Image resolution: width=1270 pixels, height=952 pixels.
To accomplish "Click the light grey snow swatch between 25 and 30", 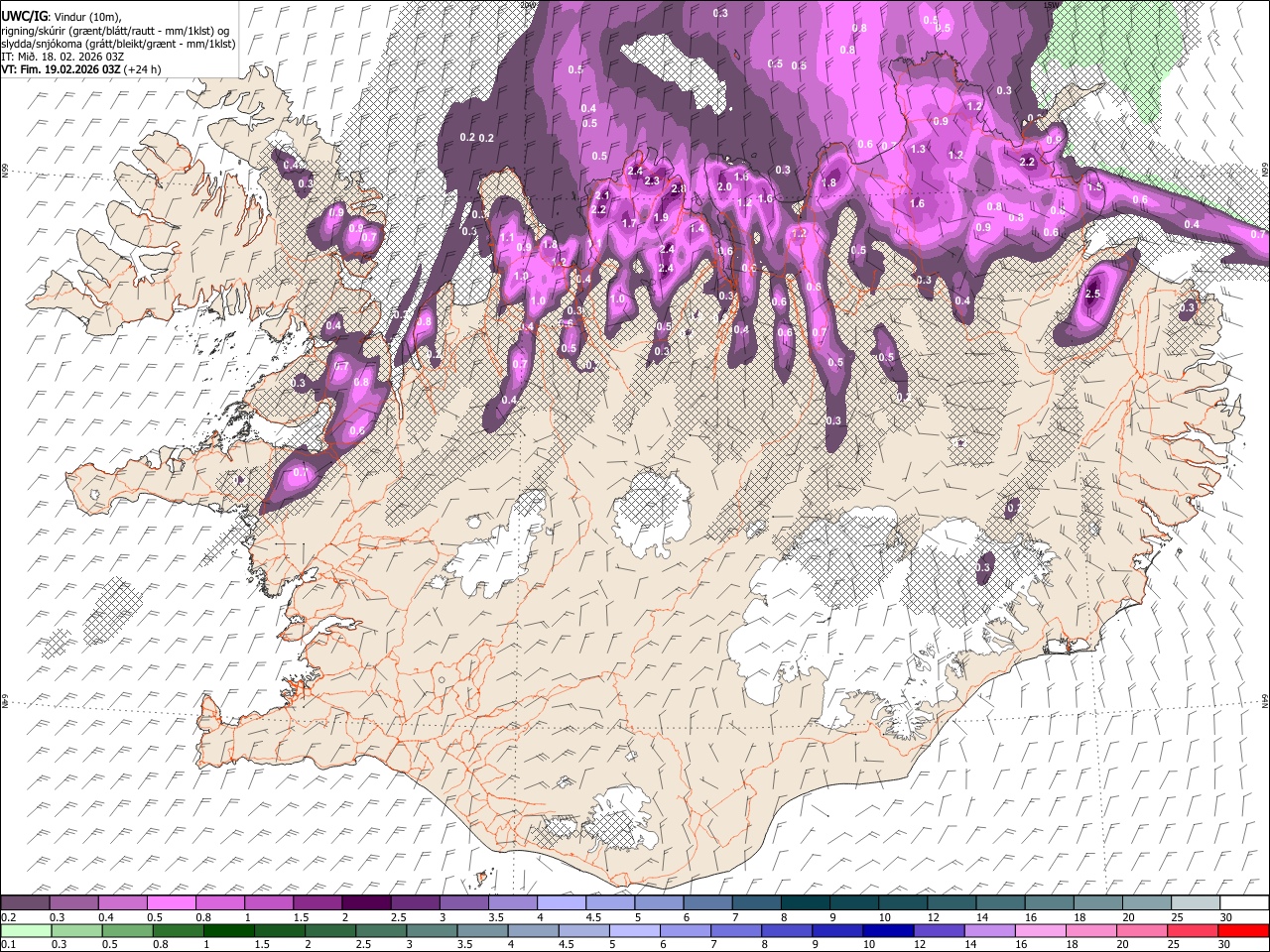I will tap(1194, 902).
